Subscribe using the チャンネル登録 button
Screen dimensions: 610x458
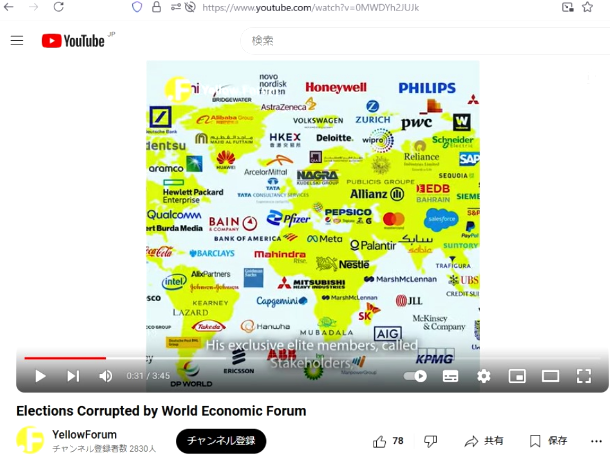click(221, 441)
